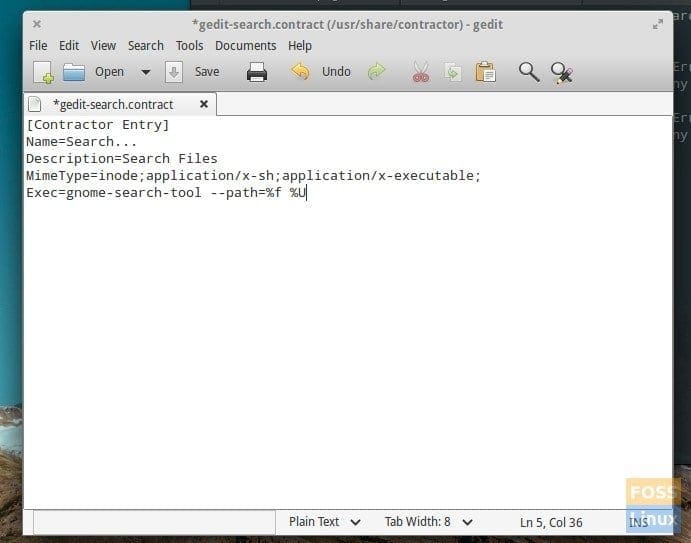The image size is (691, 543).
Task: Print the document with printer icon
Action: [x=256, y=72]
